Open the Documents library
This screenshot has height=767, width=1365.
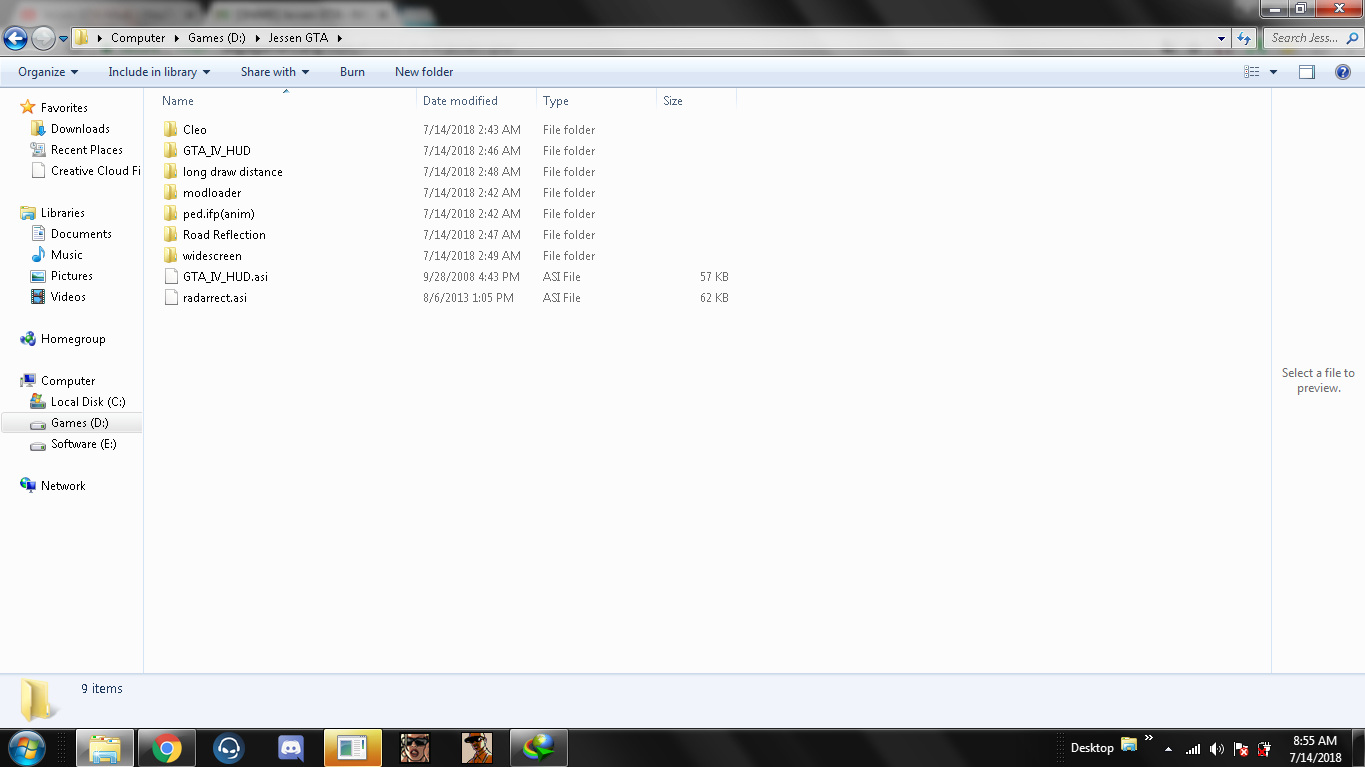tap(81, 234)
